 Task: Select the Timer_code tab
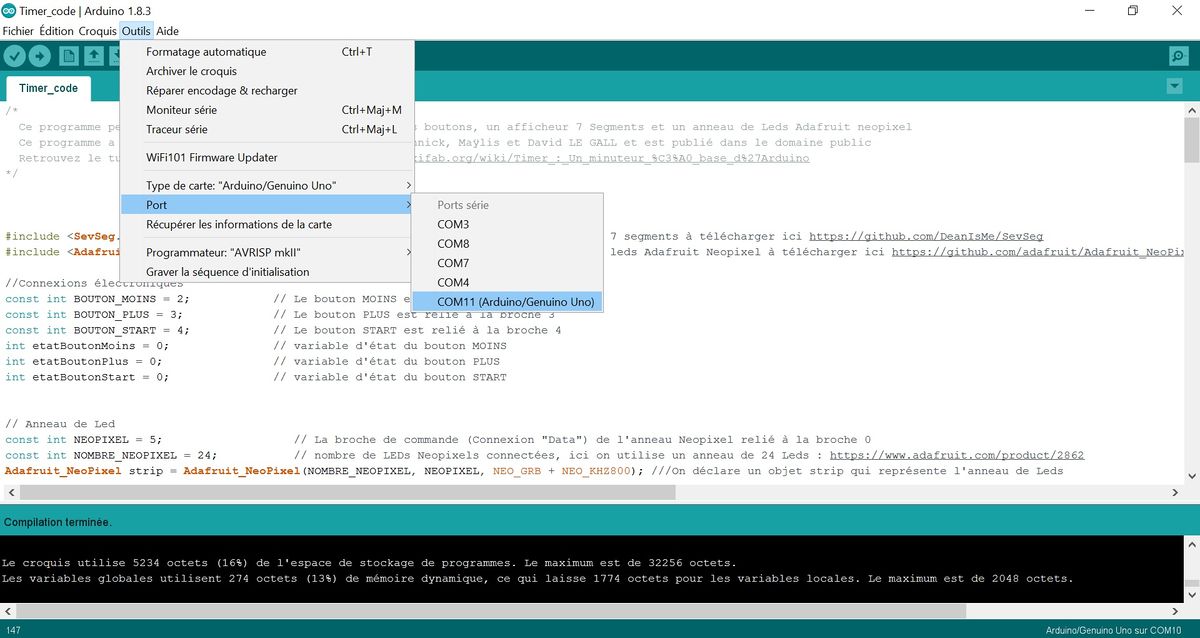coord(47,88)
